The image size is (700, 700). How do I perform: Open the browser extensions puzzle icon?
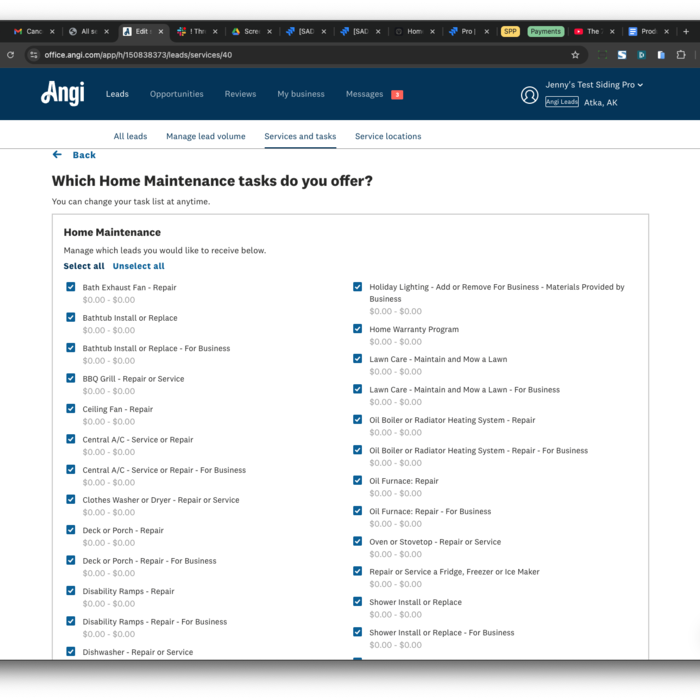pos(681,55)
